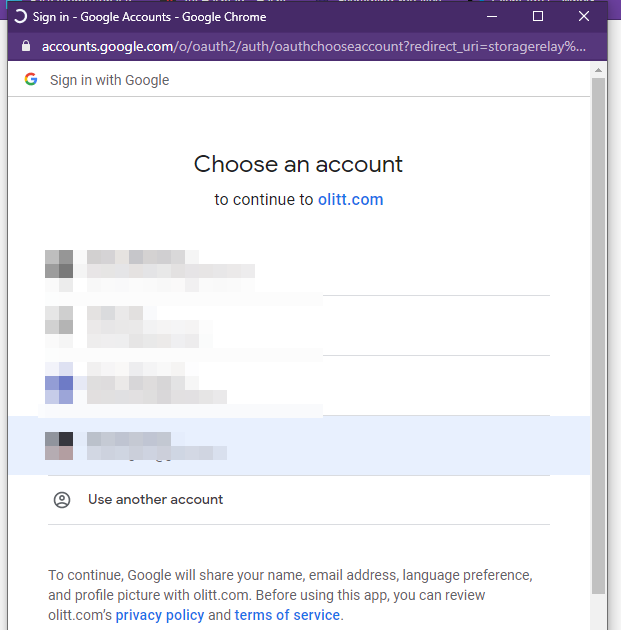Select the third account with blue avatar
The image size is (621, 630).
(x=299, y=386)
